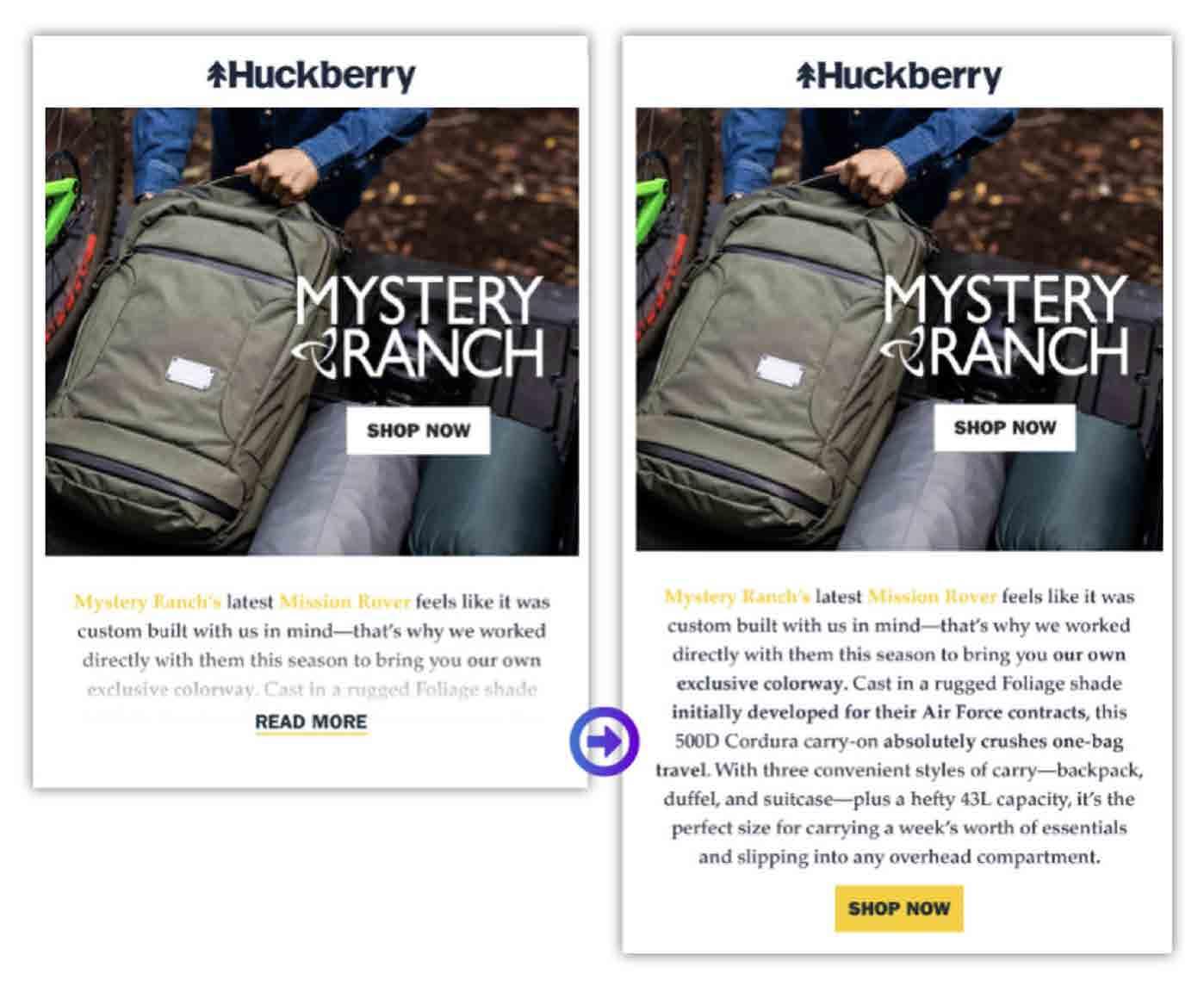This screenshot has width=1204, height=986.
Task: Open Mystery Ranch's link in left paragraph
Action: [x=147, y=601]
